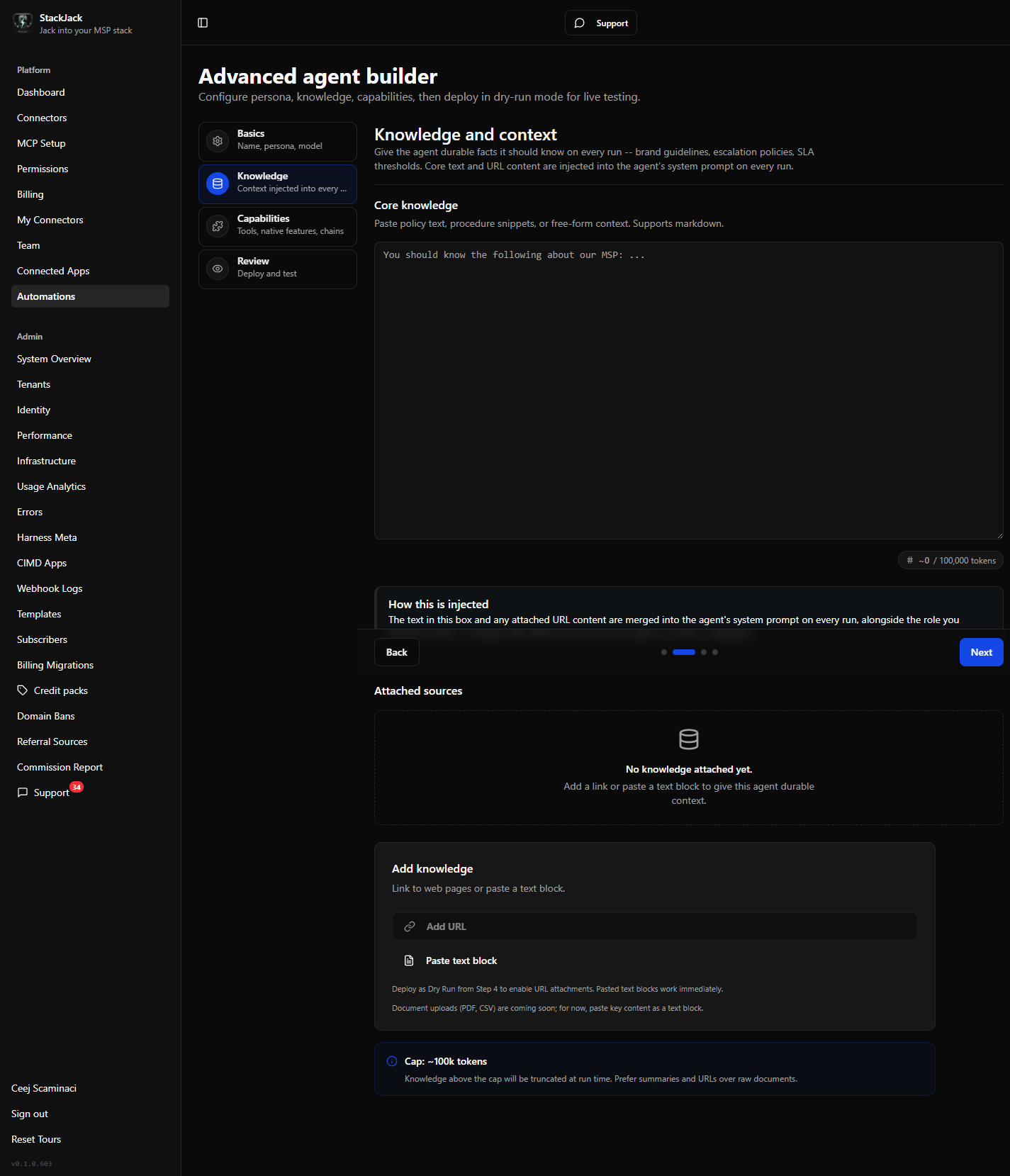Screen dimensions: 1010x1176
Task: Open the Errors page
Action: pyautogui.click(x=90, y=512)
